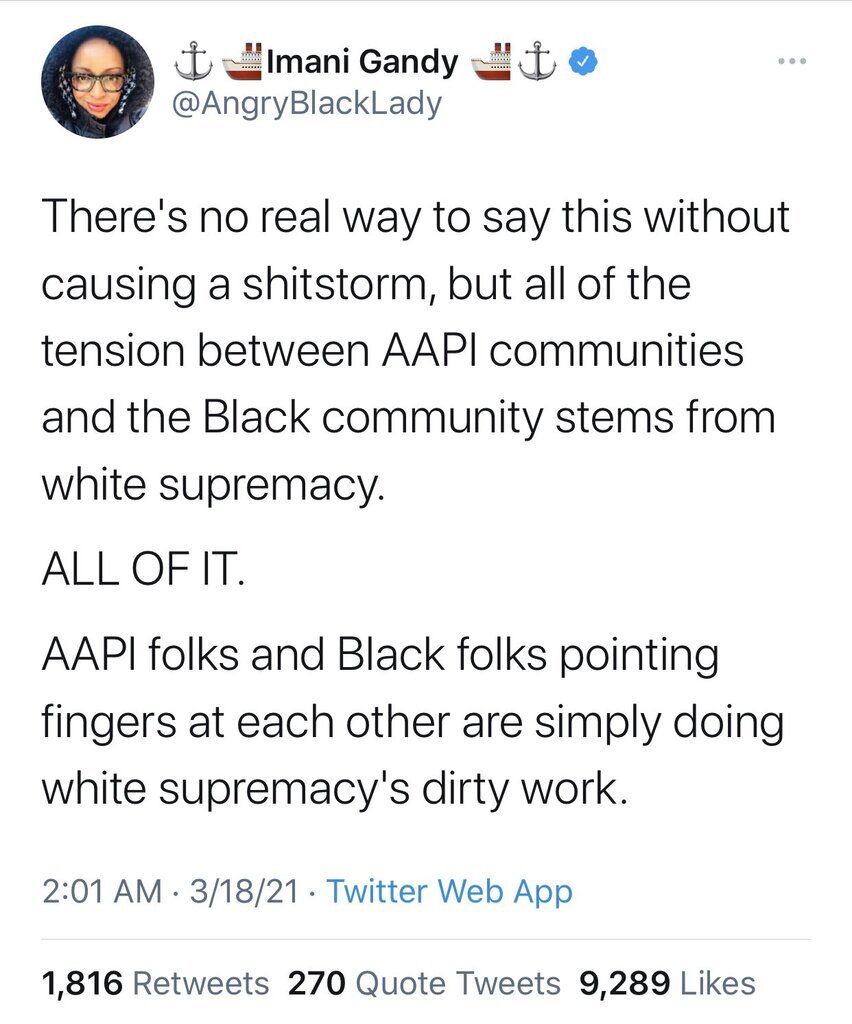
Task: Click the ship emoji right of Imani Gandy
Action: (x=491, y=62)
